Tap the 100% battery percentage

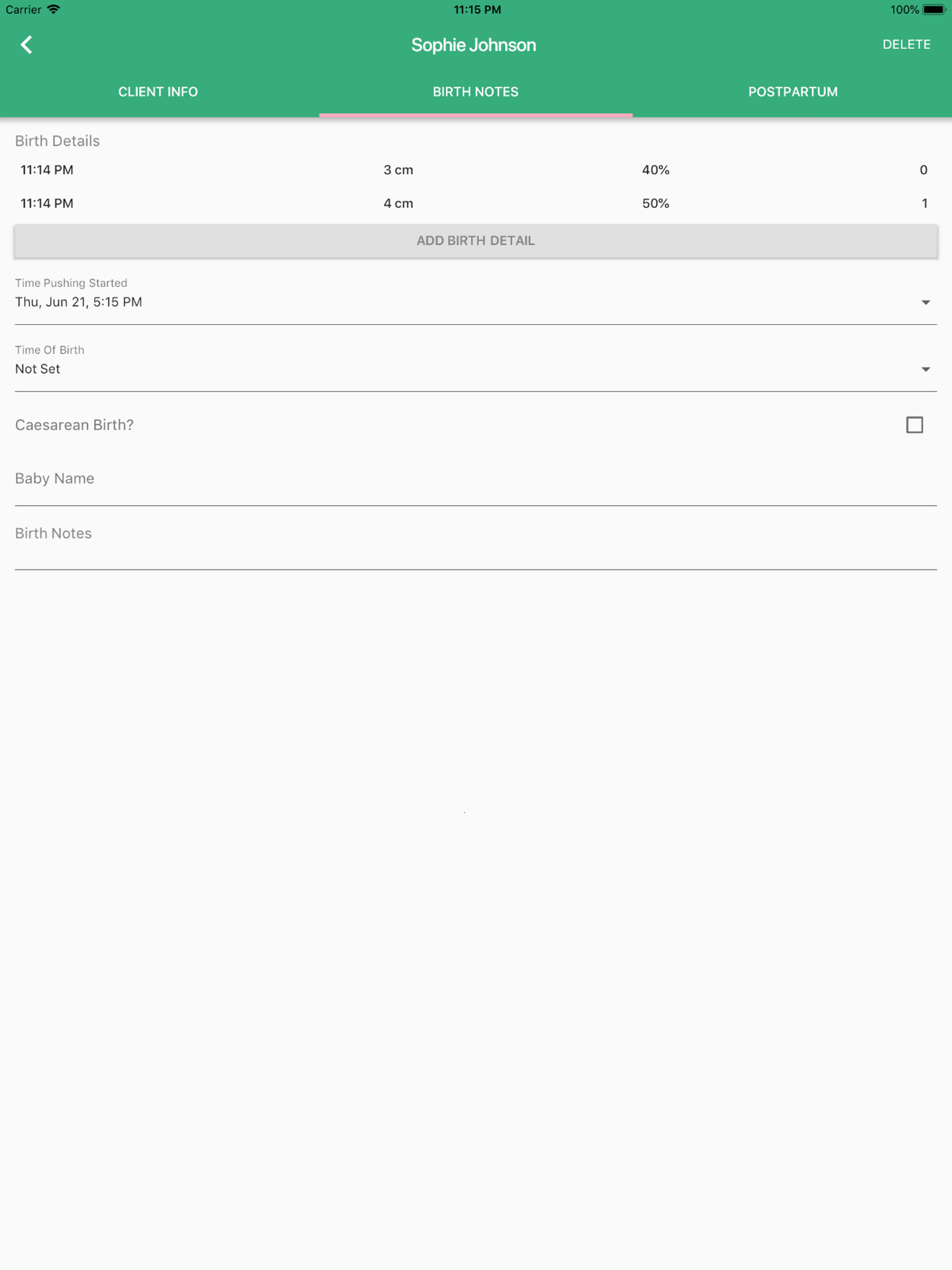904,10
